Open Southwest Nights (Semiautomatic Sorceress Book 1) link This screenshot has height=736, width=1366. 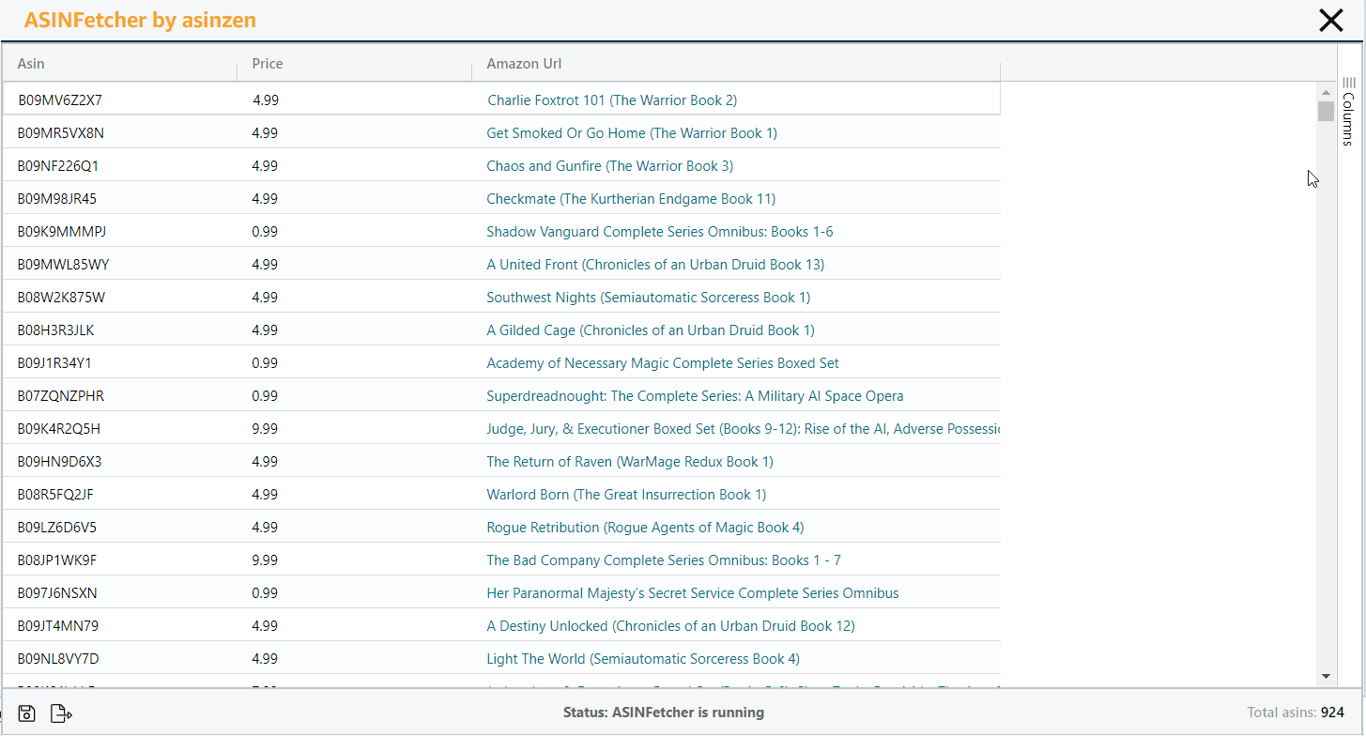(x=648, y=298)
